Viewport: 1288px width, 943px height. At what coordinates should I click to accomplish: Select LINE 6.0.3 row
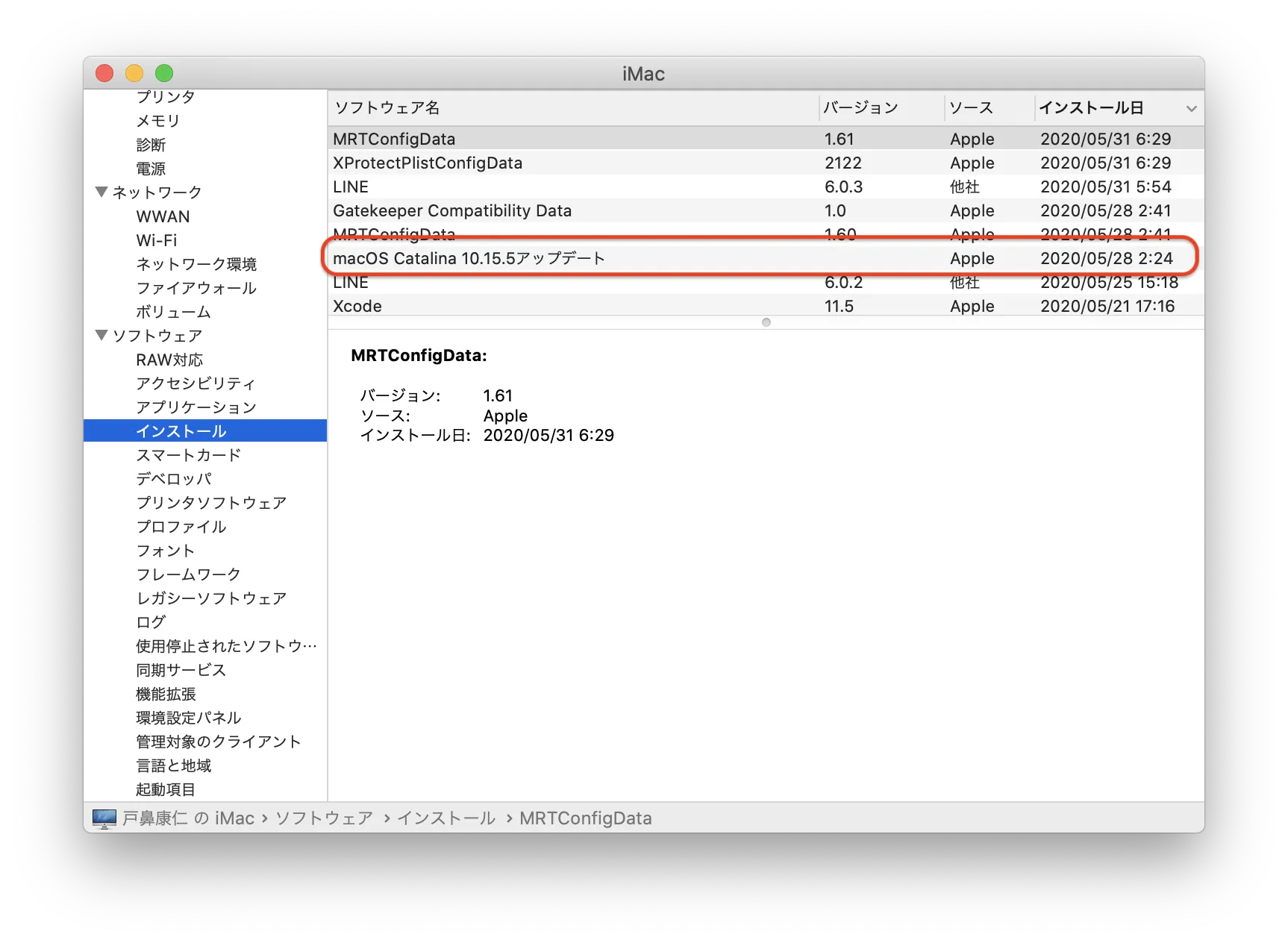tap(766, 187)
